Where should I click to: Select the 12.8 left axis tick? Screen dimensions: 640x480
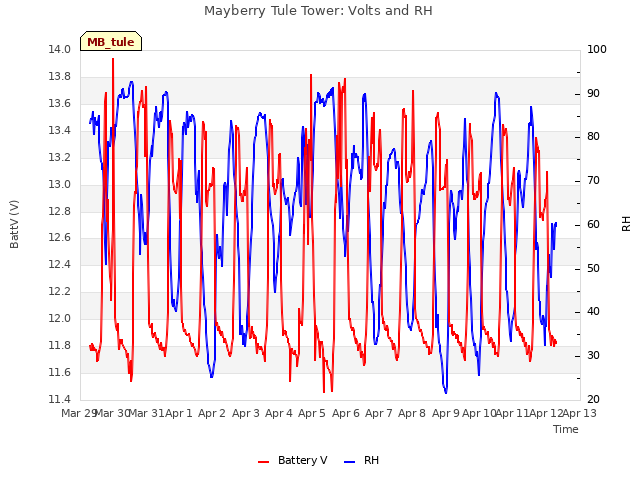click(60, 211)
